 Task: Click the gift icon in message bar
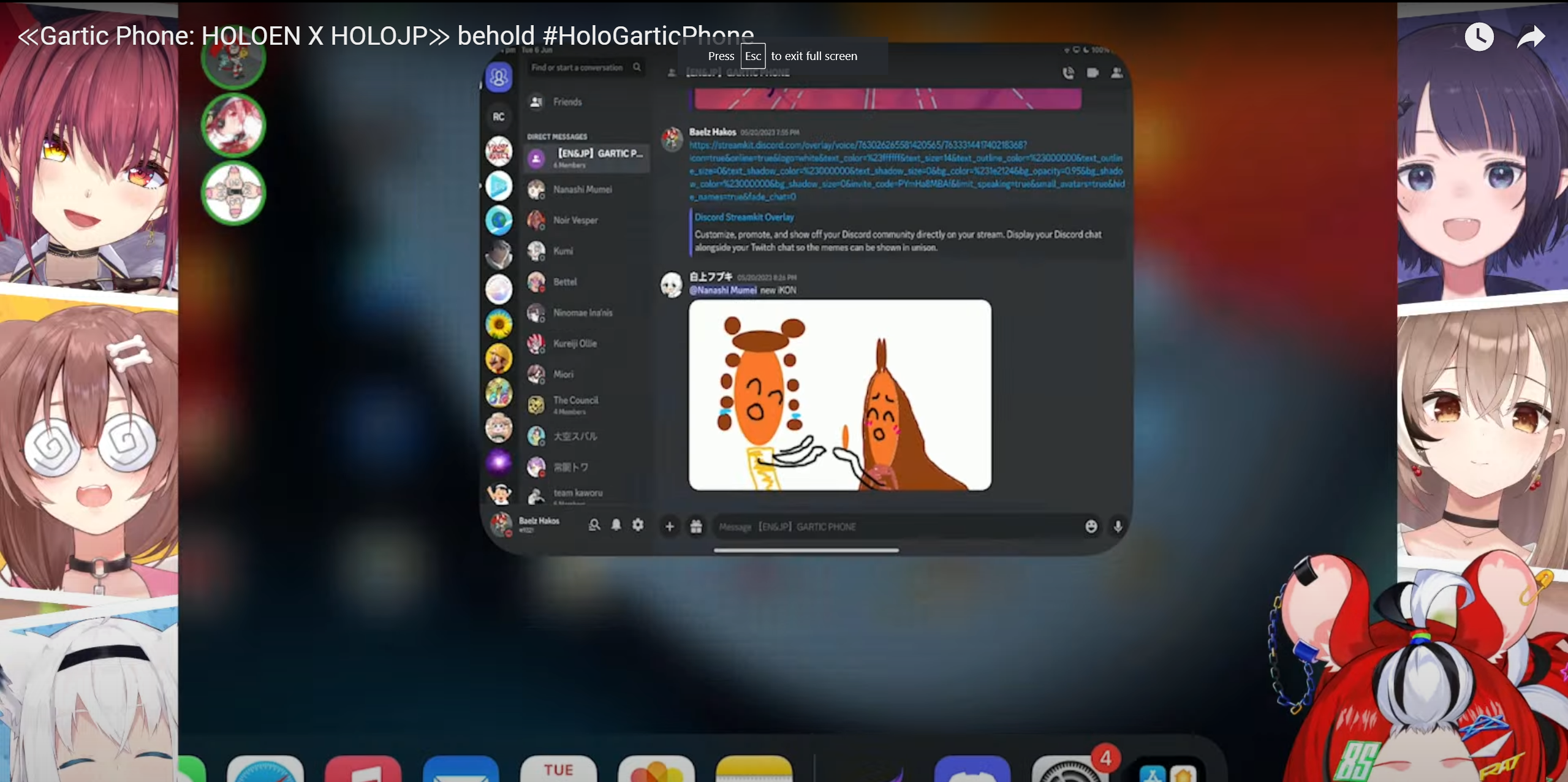[696, 526]
